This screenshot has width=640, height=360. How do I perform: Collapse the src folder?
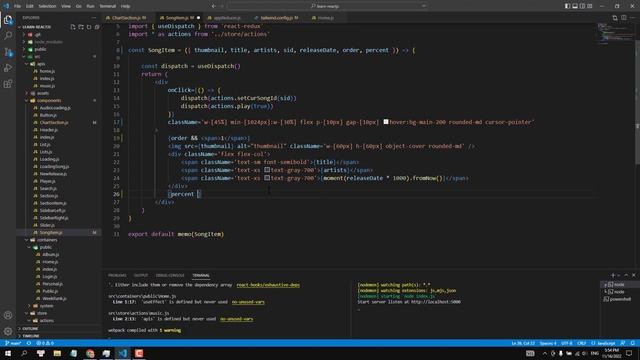click(37, 57)
